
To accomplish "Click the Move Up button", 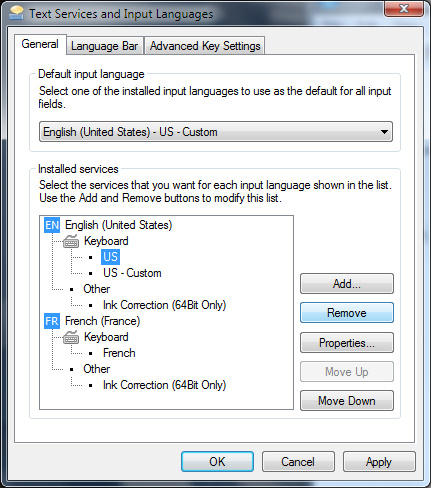I will [347, 371].
